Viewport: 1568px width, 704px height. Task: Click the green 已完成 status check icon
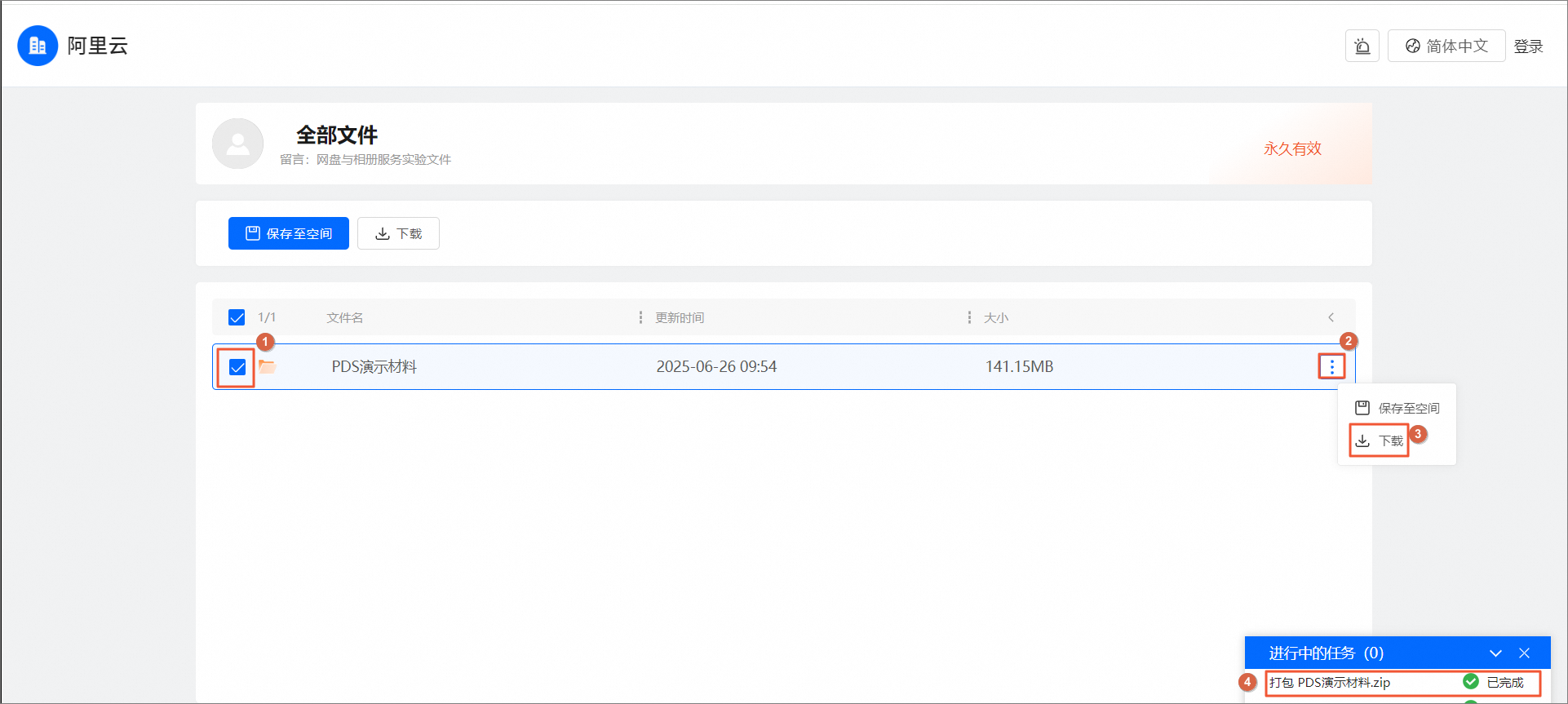pos(1471,681)
